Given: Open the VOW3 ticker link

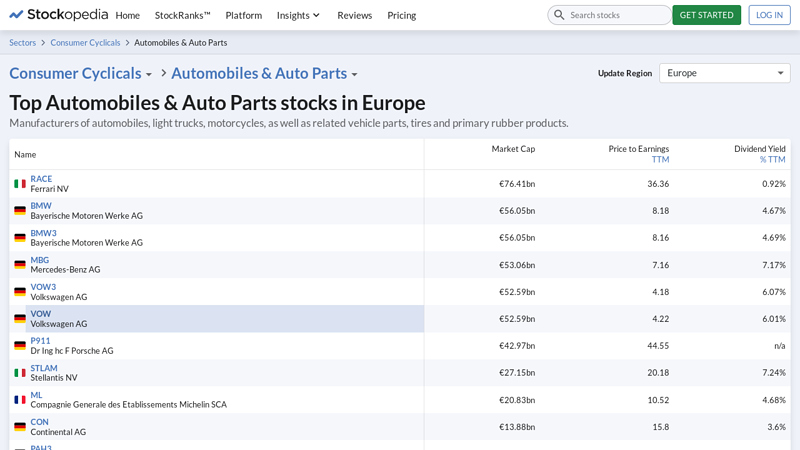Looking at the screenshot, I should coord(43,287).
